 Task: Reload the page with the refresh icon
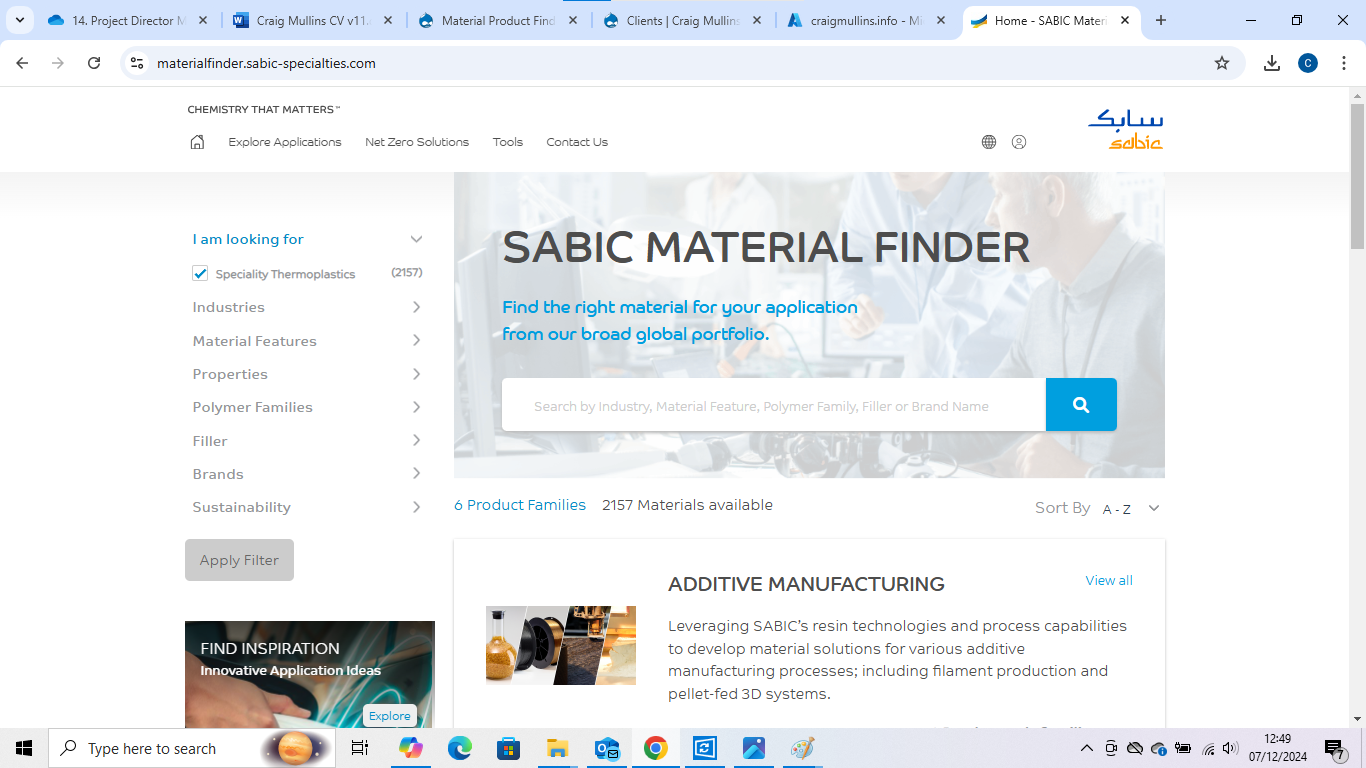(94, 63)
